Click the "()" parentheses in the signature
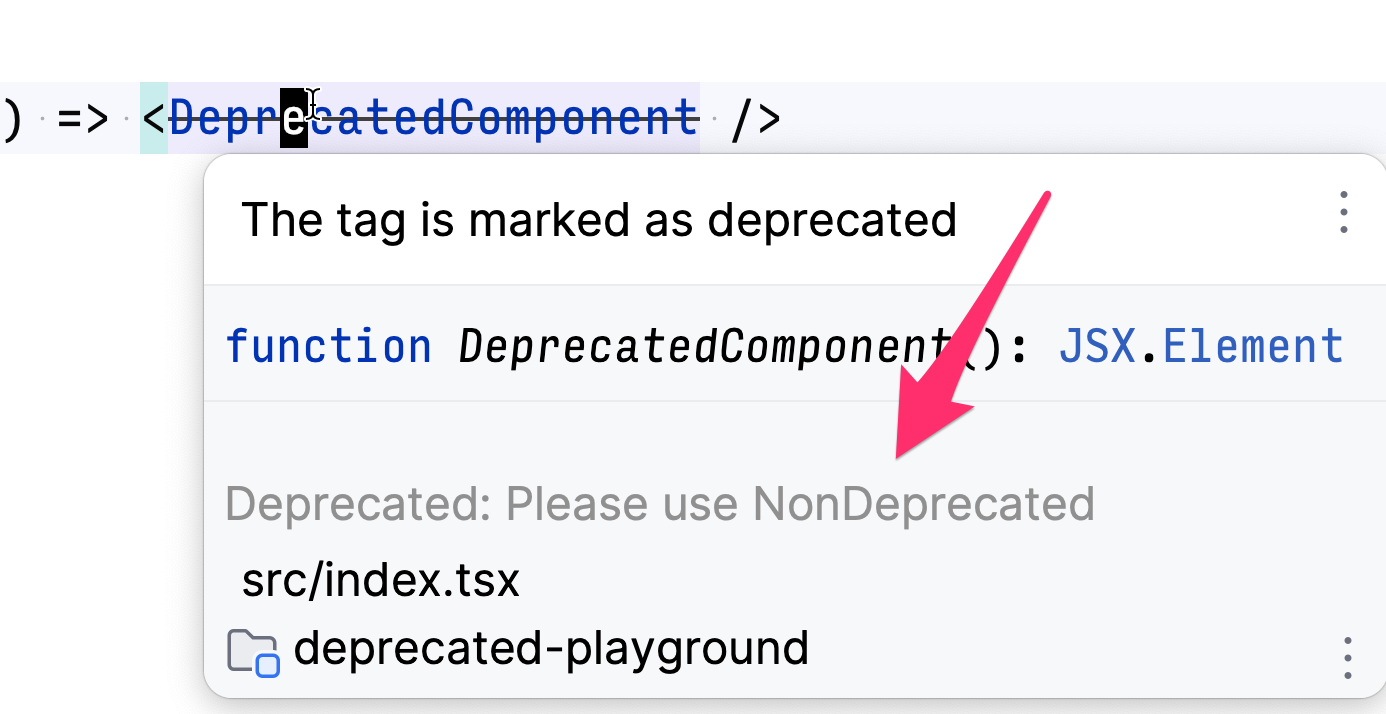Image resolution: width=1386 pixels, height=714 pixels. (x=981, y=347)
